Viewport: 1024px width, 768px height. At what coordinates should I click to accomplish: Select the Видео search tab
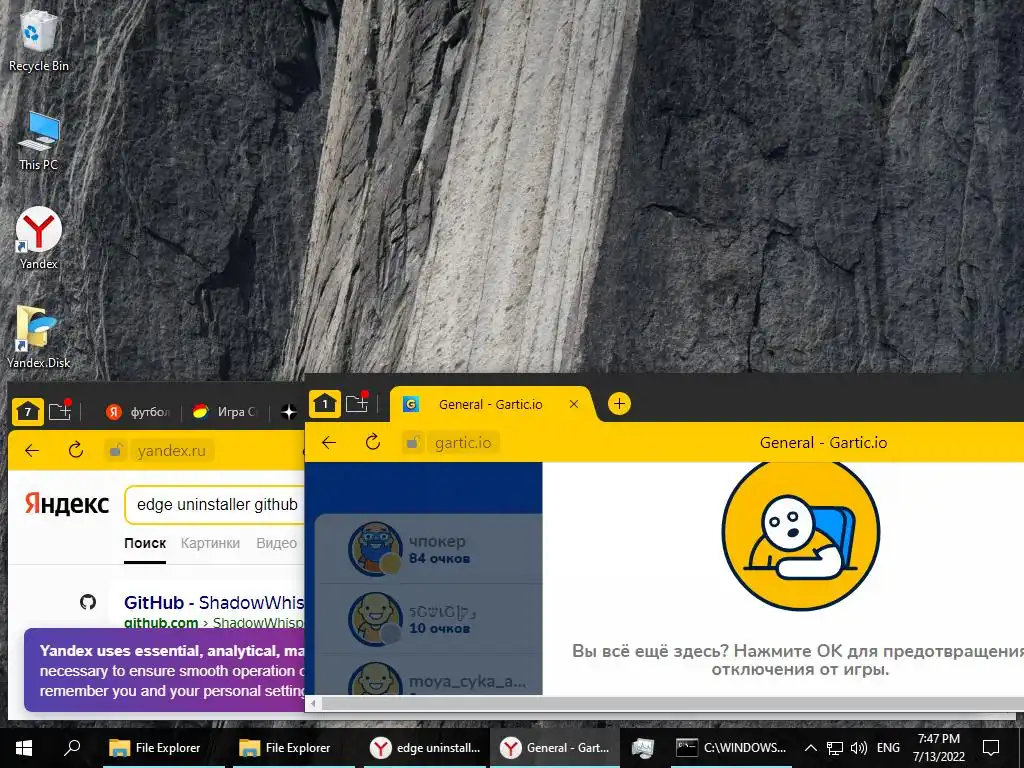point(276,543)
